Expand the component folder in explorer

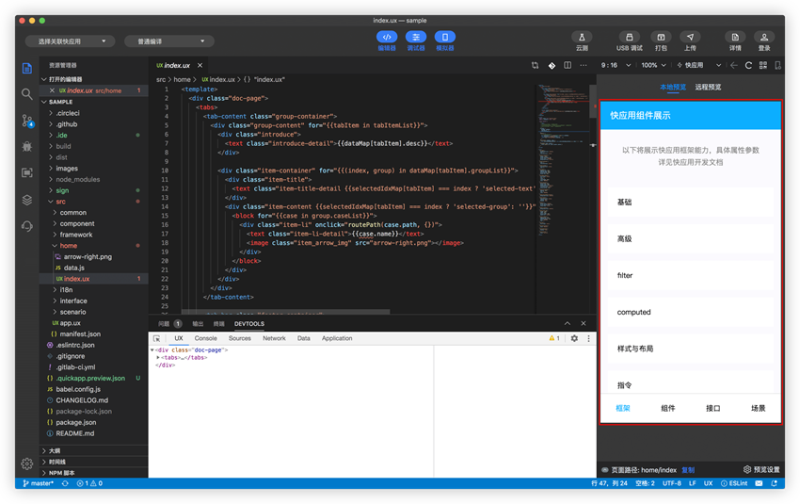pyautogui.click(x=77, y=224)
